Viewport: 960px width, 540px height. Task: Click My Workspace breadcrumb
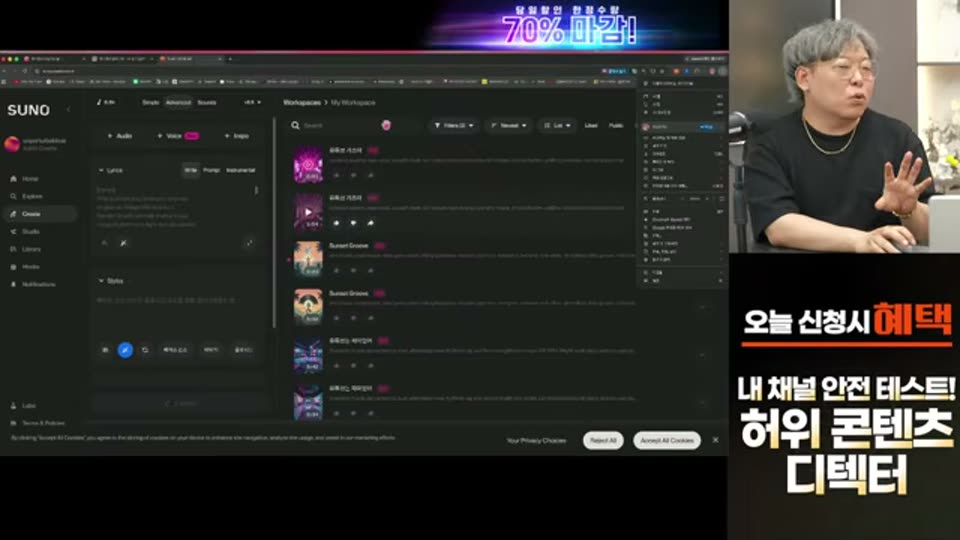tap(353, 102)
